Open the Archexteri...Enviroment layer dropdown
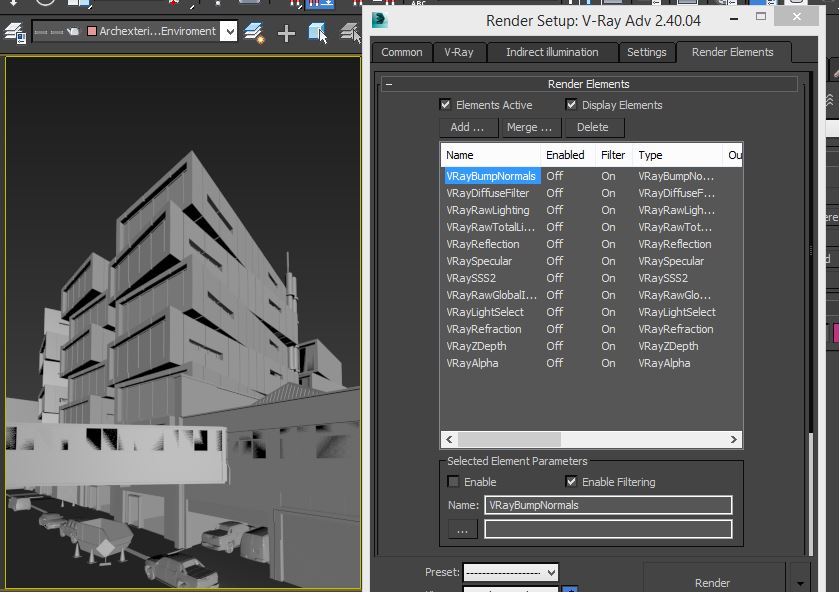839x592 pixels. point(230,31)
